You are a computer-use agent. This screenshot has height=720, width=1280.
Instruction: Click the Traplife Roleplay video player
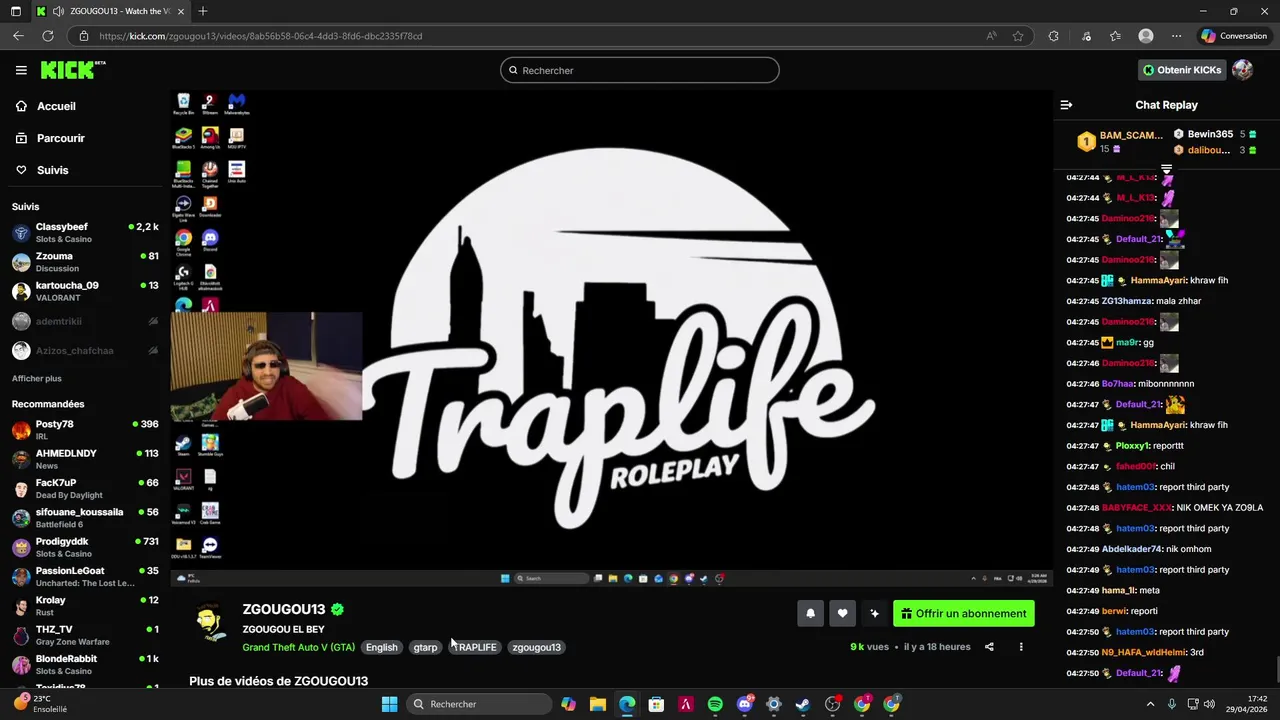pos(611,338)
